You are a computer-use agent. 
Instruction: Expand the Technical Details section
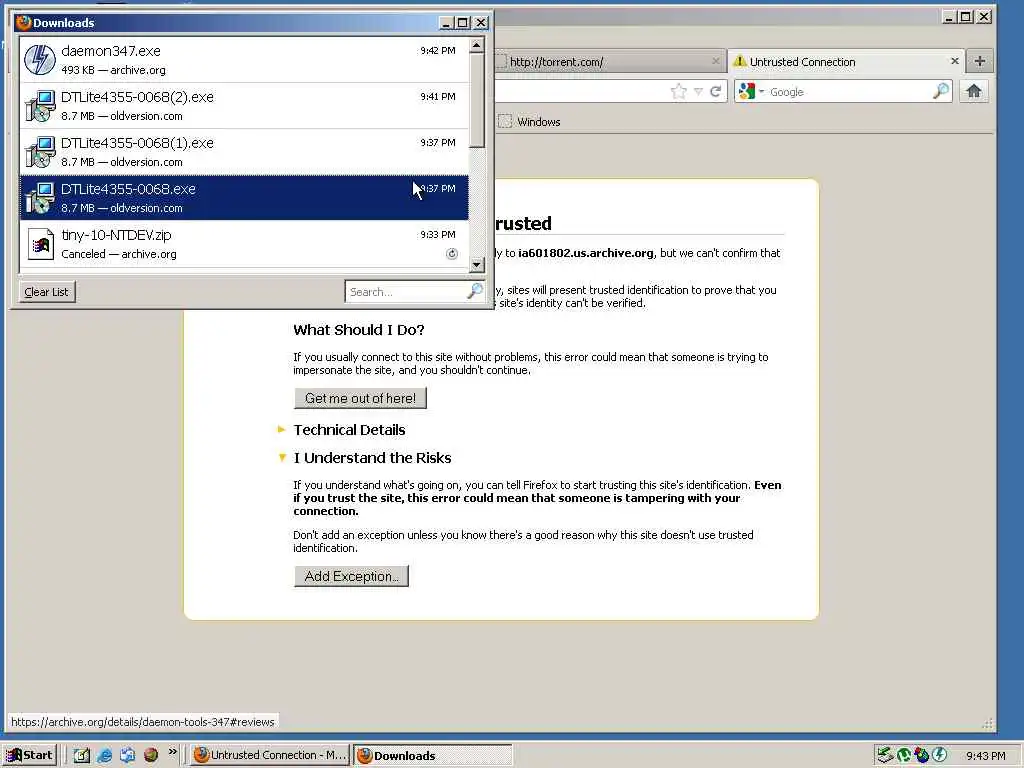281,429
